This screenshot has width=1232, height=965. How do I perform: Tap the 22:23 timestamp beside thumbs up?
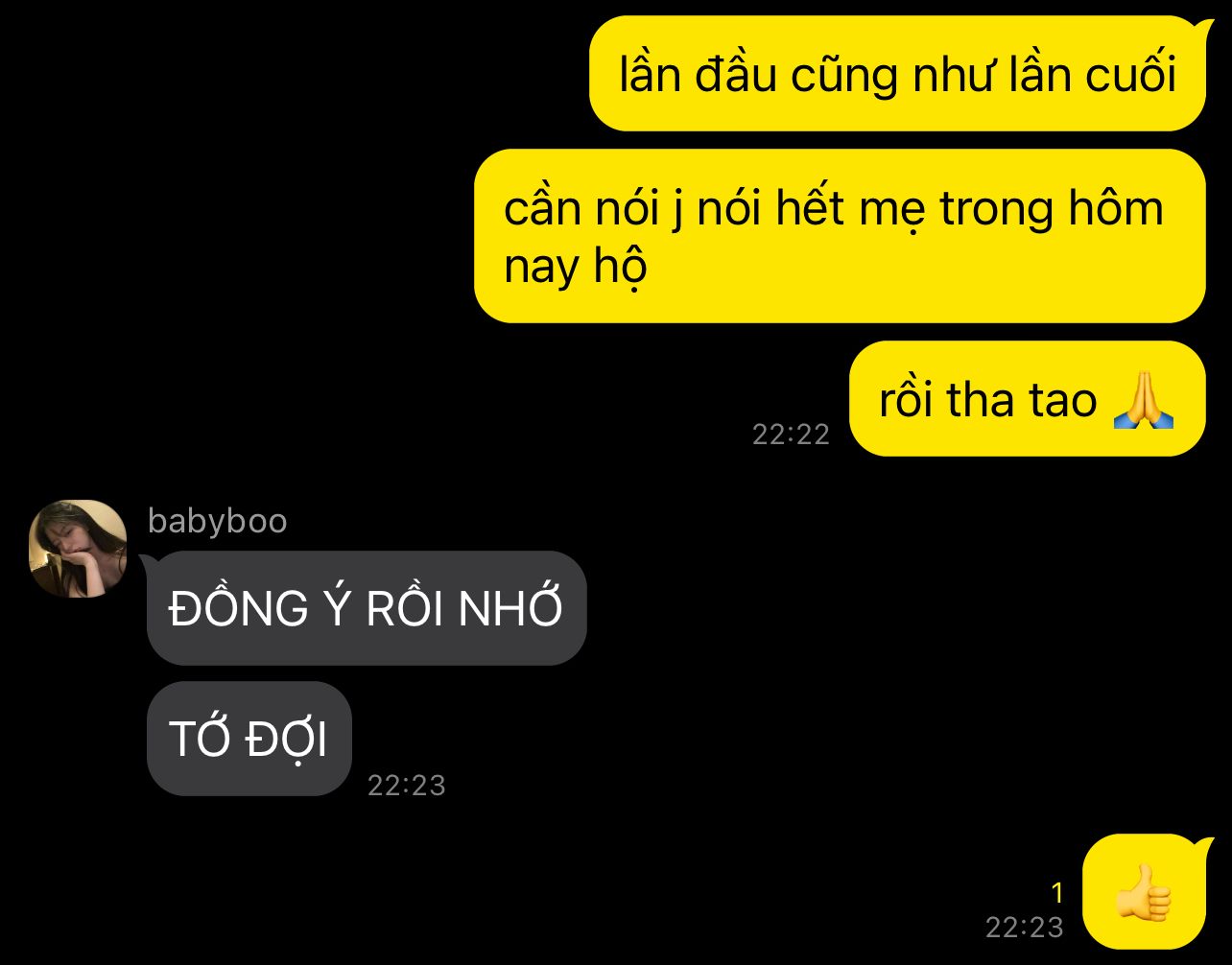point(1025,927)
